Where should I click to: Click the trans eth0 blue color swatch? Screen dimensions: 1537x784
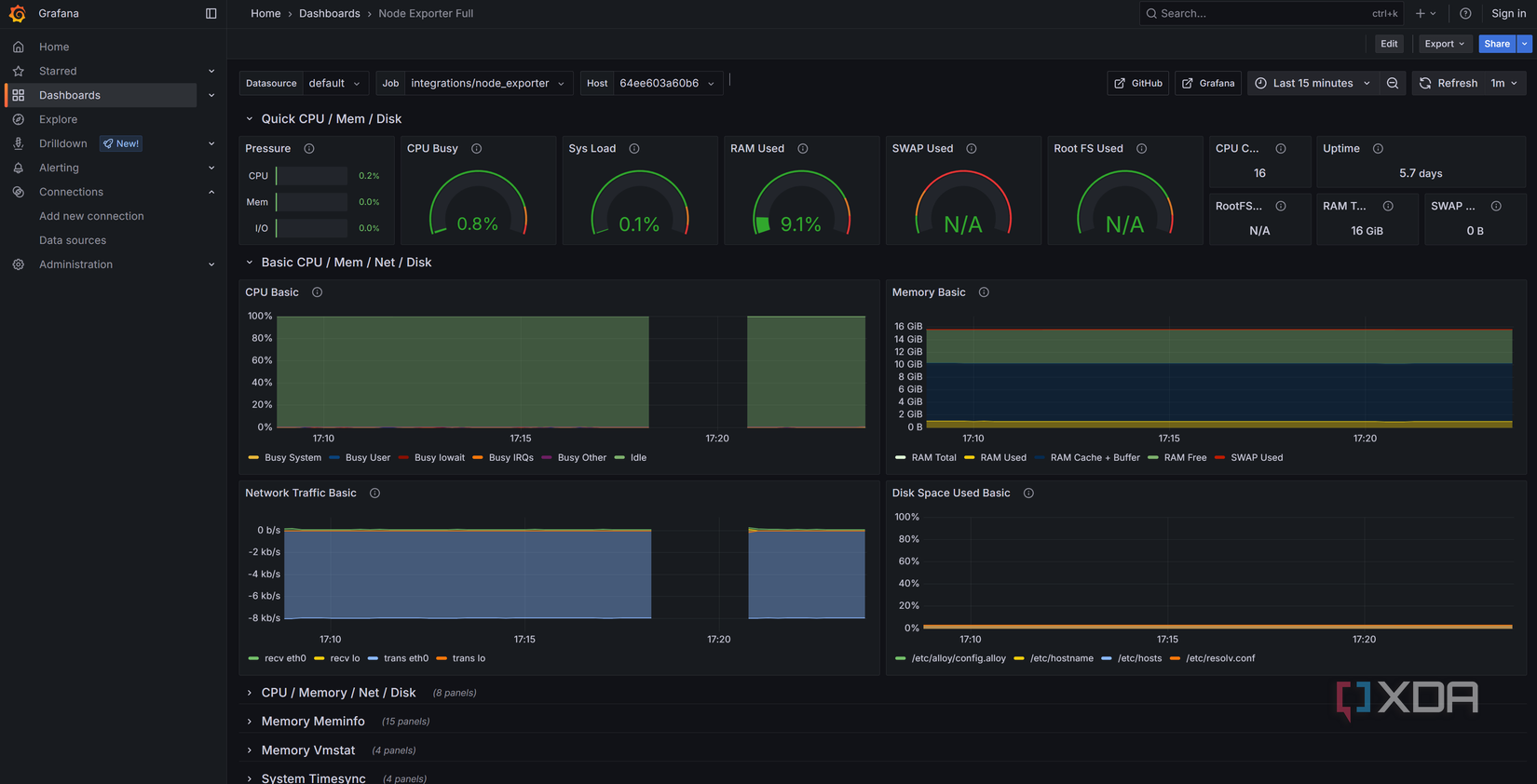pyautogui.click(x=373, y=658)
